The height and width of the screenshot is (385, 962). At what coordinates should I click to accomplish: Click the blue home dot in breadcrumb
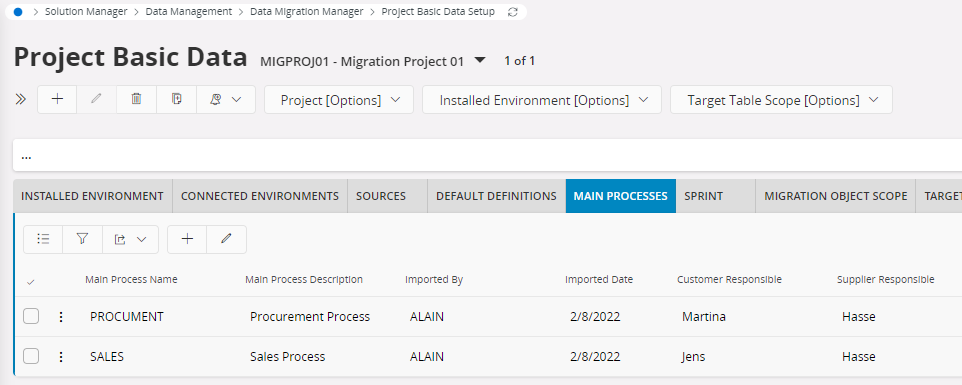pyautogui.click(x=18, y=12)
